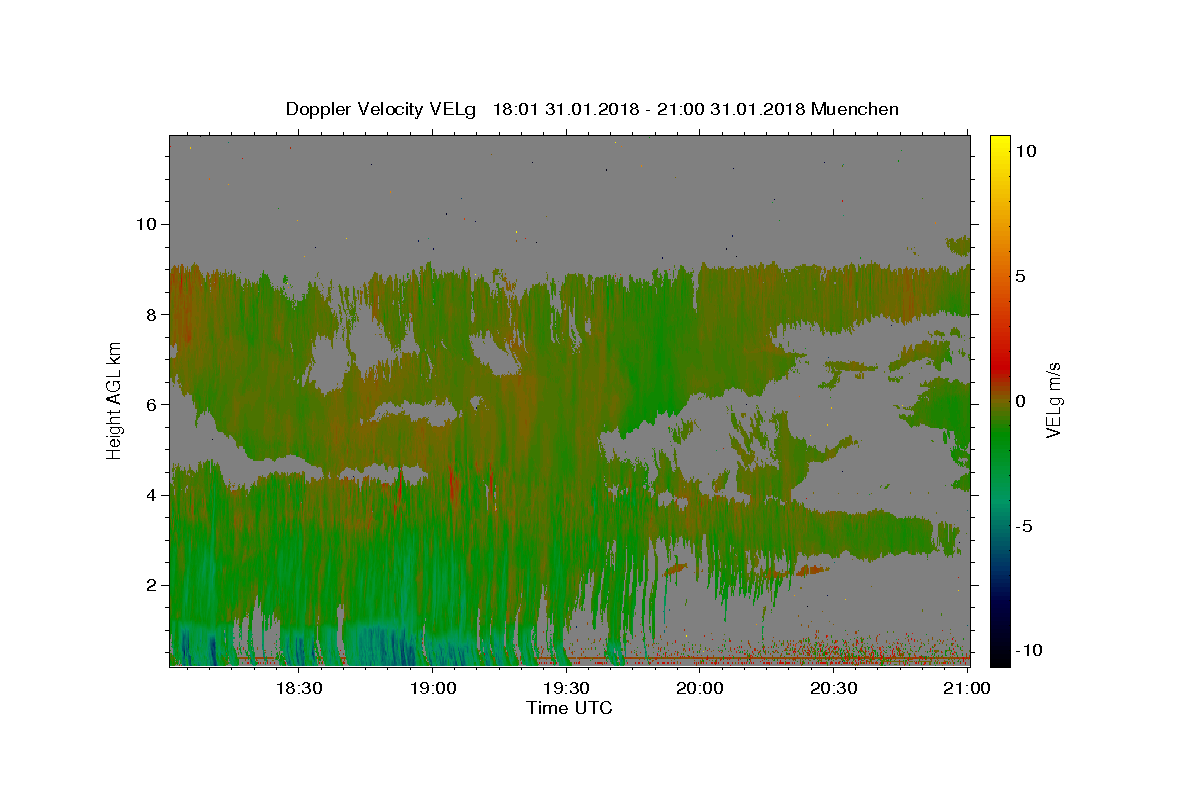1200x800 pixels.
Task: Click the "Time UTC" axis label
Action: (569, 708)
